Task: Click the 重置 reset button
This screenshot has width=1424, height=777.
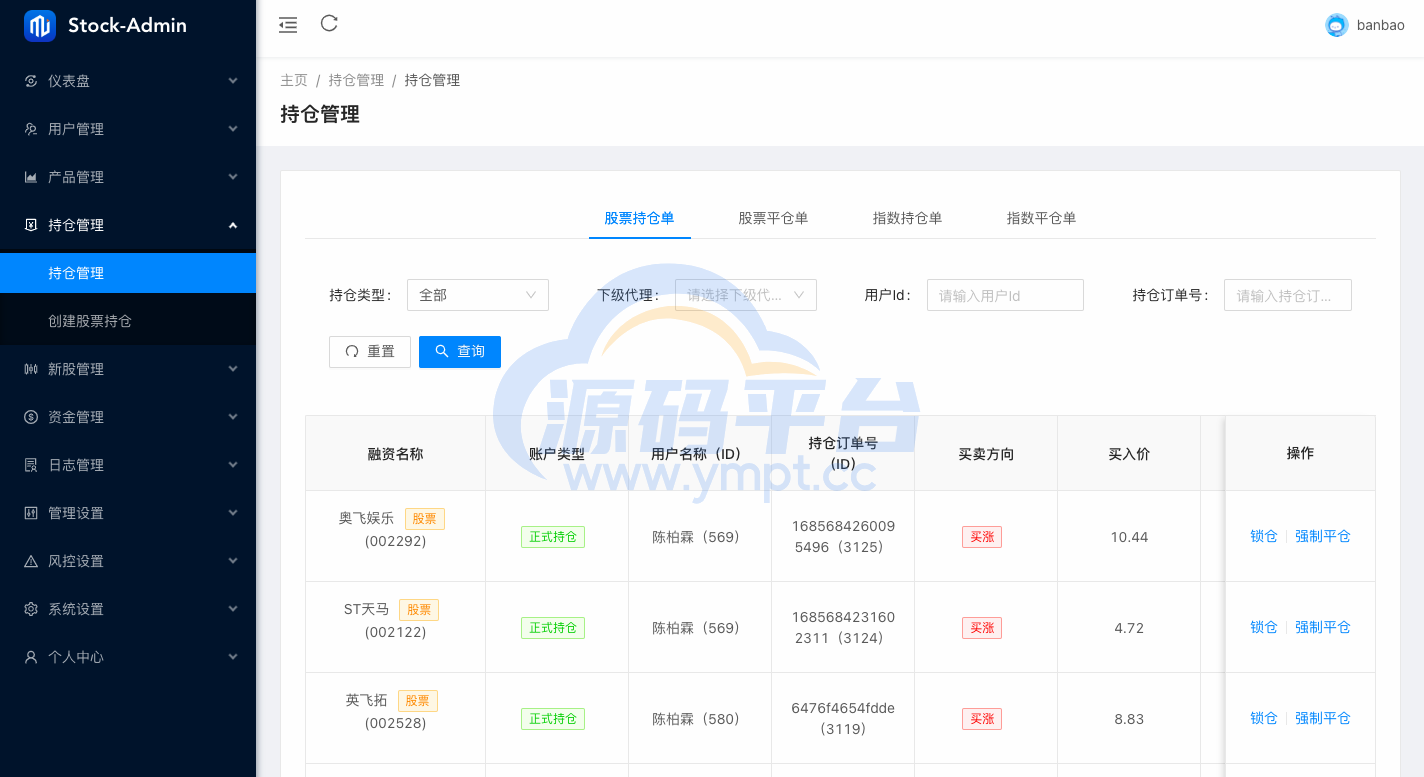Action: click(370, 352)
